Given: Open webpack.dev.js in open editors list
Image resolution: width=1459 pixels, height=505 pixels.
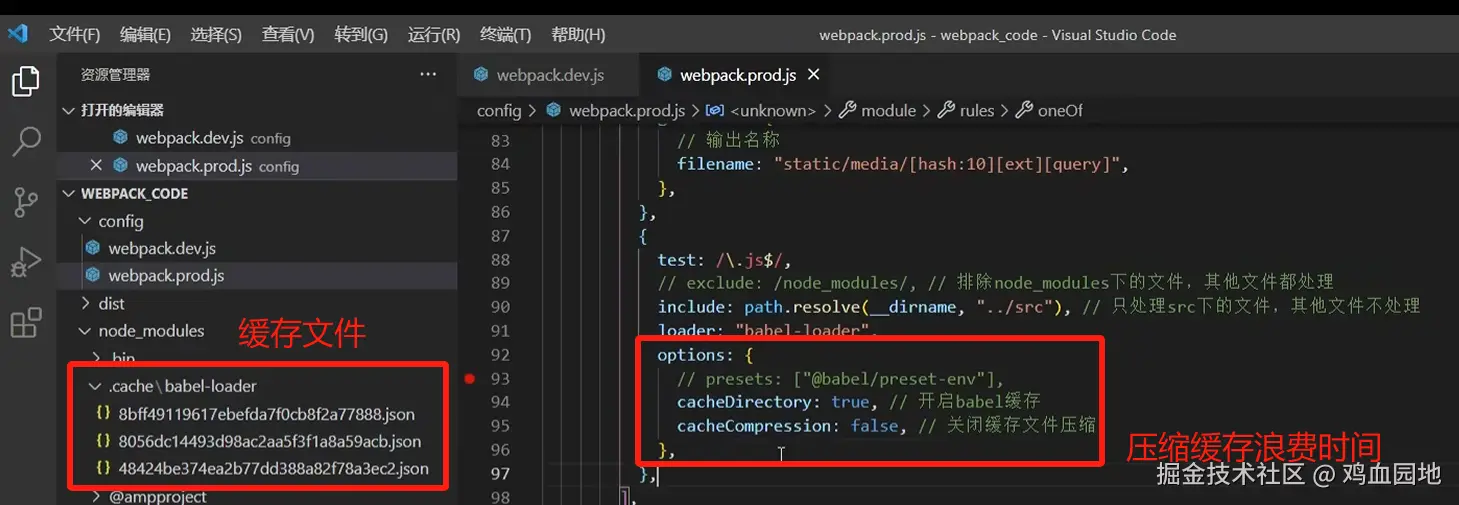Looking at the screenshot, I should pyautogui.click(x=257, y=138).
